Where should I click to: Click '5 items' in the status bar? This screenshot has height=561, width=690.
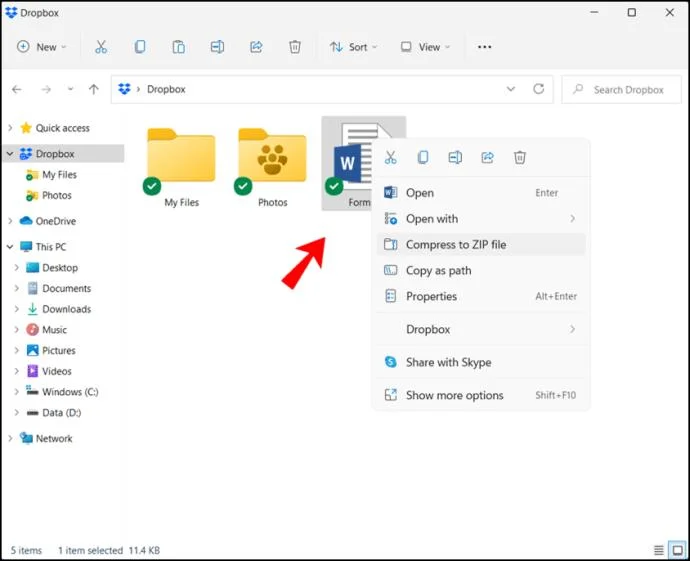[26, 550]
